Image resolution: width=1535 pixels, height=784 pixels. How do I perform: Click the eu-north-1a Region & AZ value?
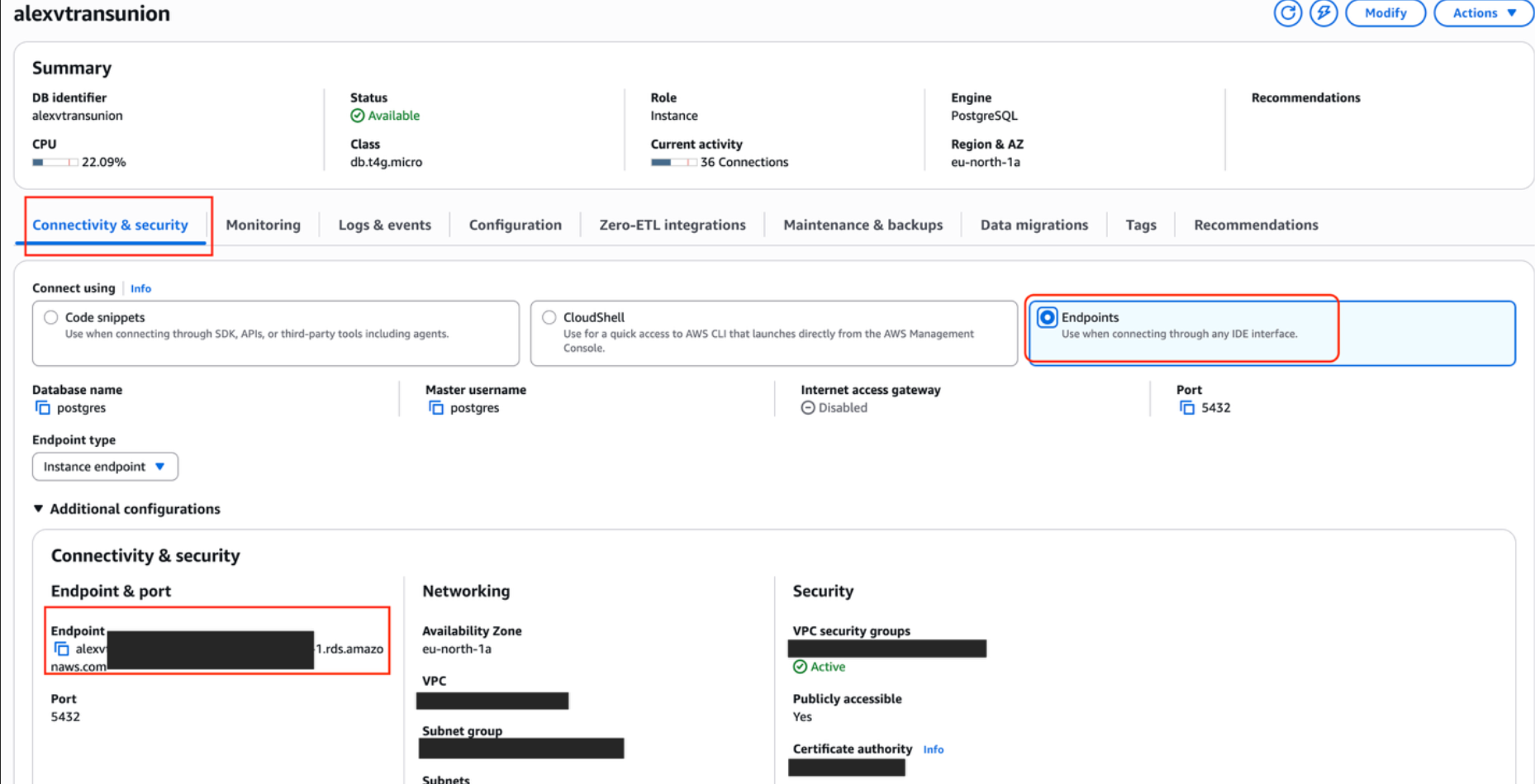tap(986, 162)
